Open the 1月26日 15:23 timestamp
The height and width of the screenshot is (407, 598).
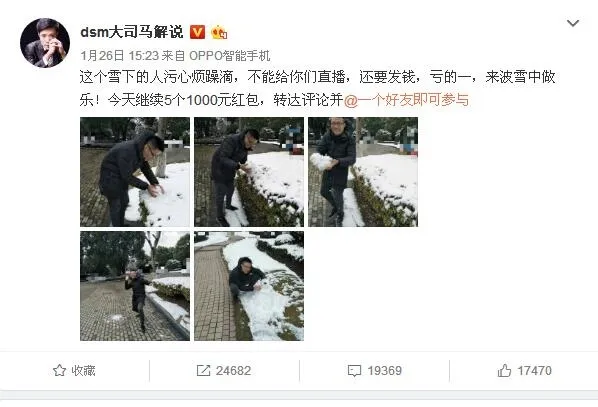pos(119,56)
